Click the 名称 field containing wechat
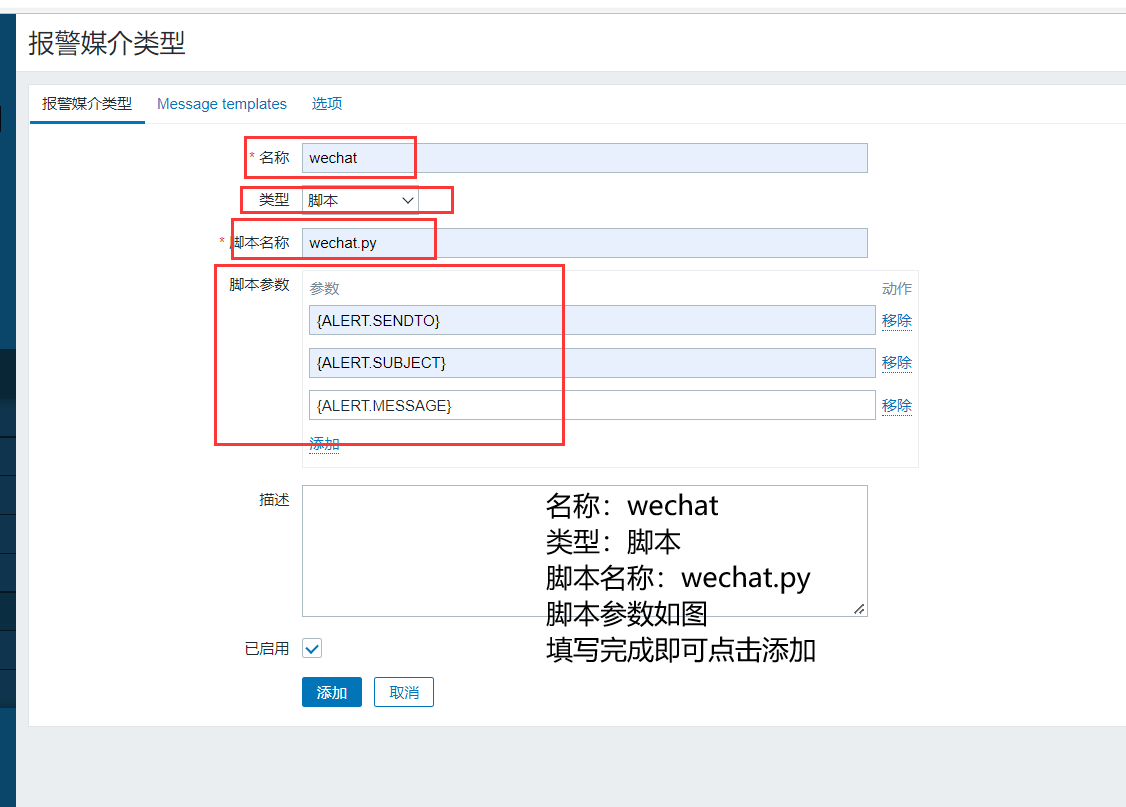Screen dimensions: 1126x807 click(585, 158)
